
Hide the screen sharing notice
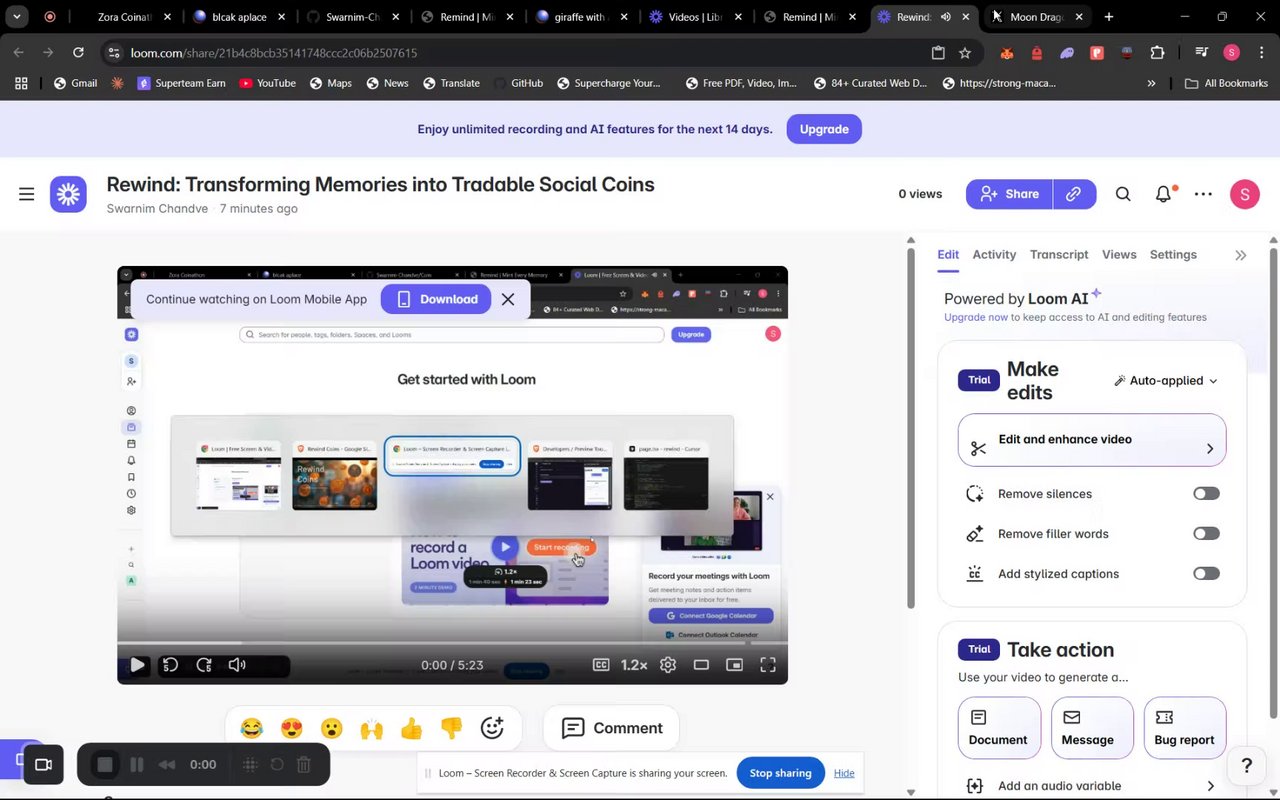[844, 773]
